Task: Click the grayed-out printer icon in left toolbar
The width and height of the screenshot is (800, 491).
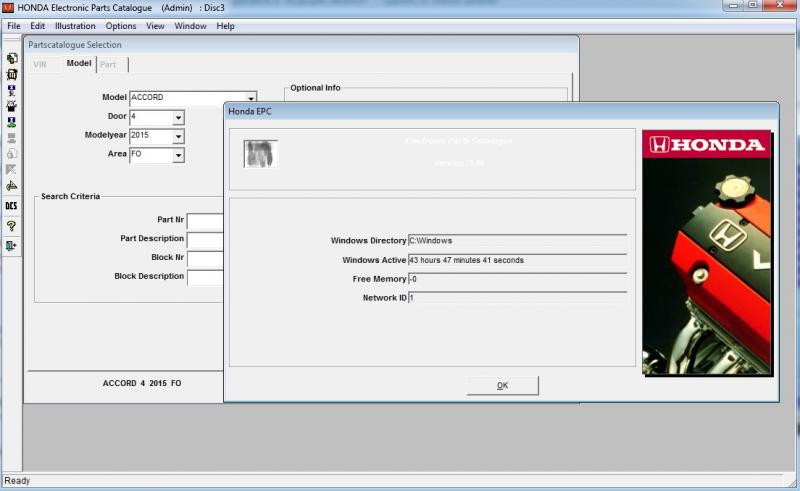Action: click(x=11, y=138)
